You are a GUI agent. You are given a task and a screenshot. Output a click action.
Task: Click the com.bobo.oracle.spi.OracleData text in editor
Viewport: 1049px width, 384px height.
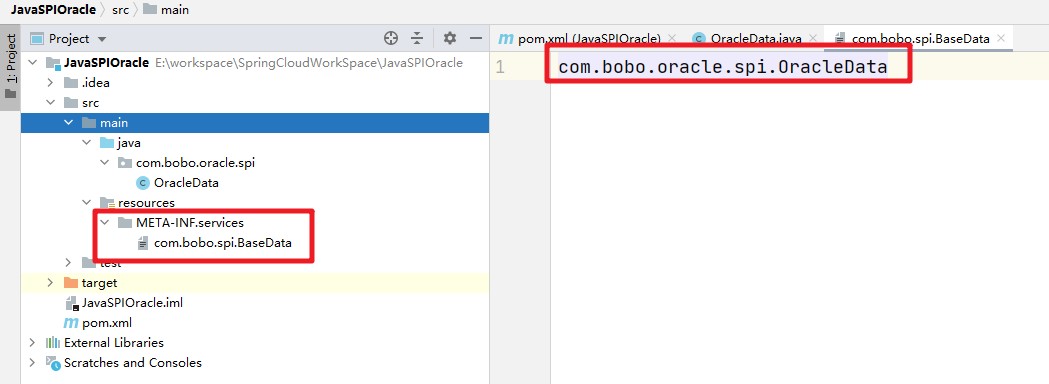point(723,67)
